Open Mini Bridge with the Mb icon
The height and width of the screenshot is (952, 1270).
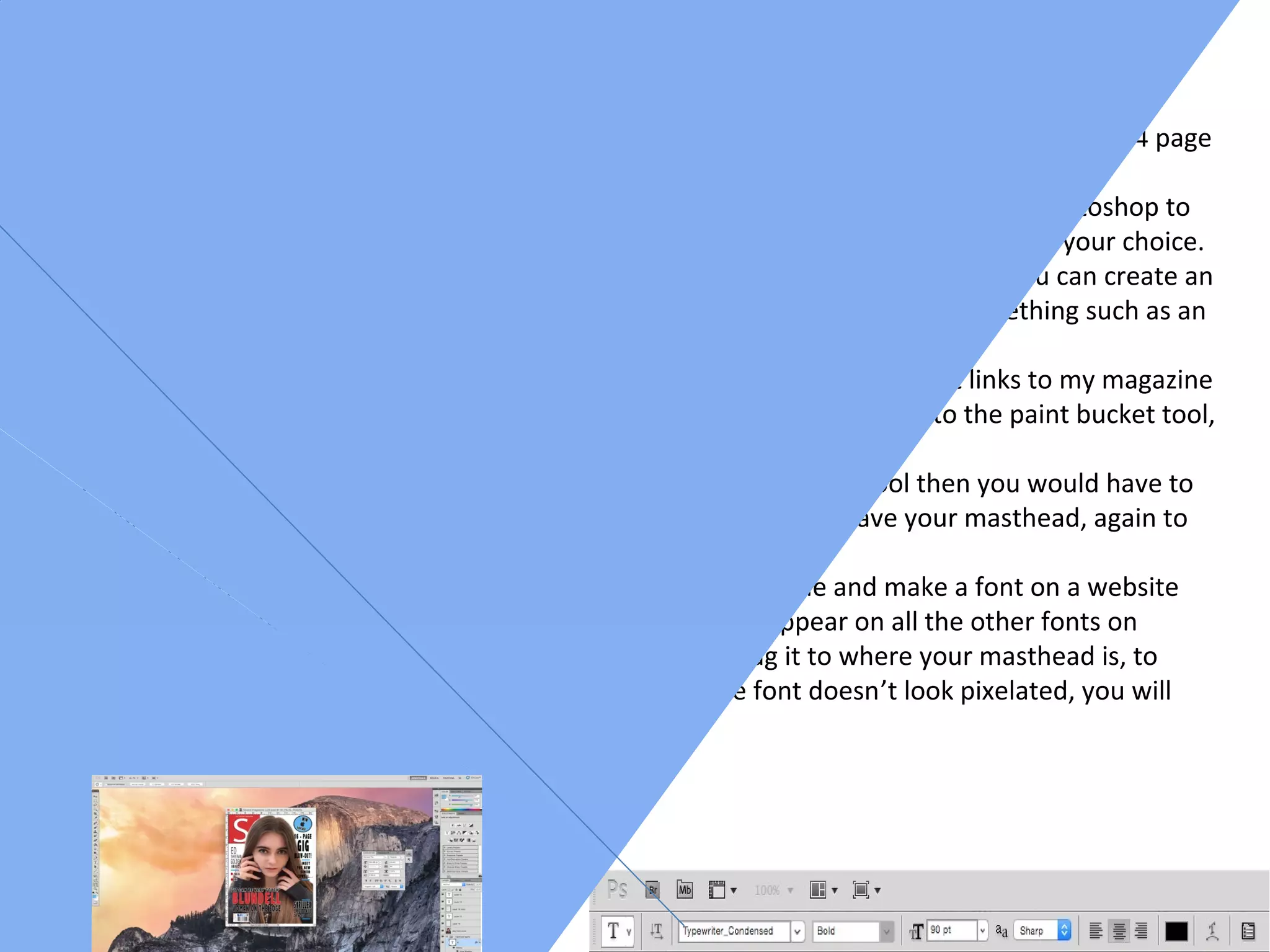pyautogui.click(x=685, y=890)
